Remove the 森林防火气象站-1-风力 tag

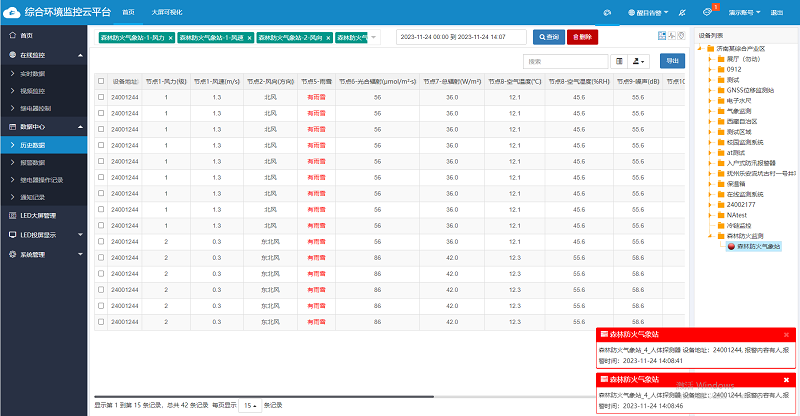pos(170,38)
